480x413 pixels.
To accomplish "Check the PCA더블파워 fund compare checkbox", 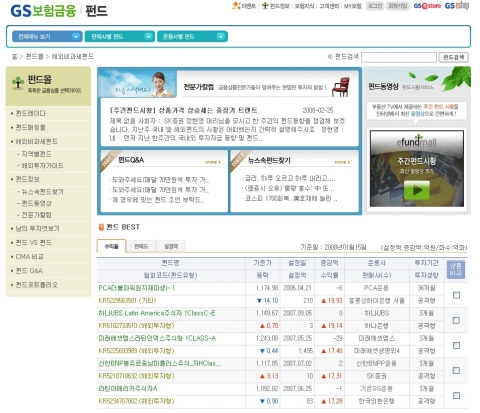I will pos(456,295).
